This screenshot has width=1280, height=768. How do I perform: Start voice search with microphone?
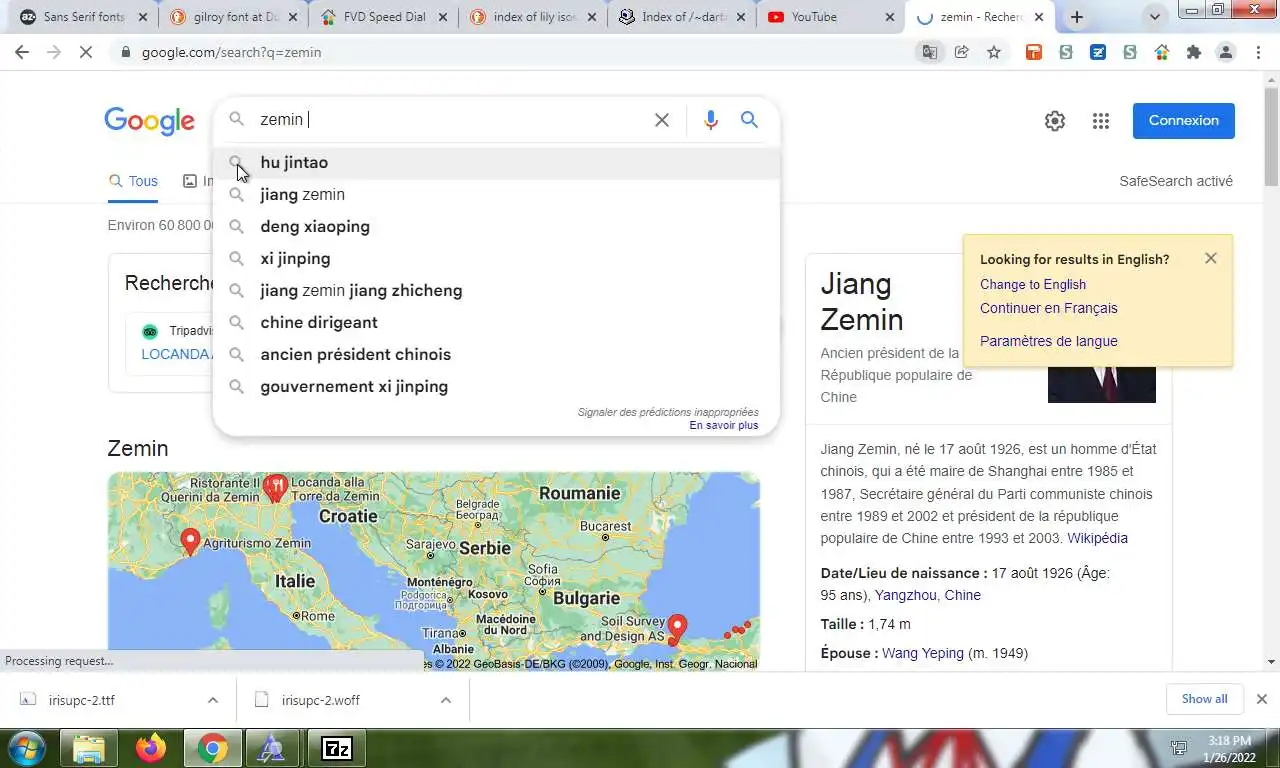click(711, 120)
